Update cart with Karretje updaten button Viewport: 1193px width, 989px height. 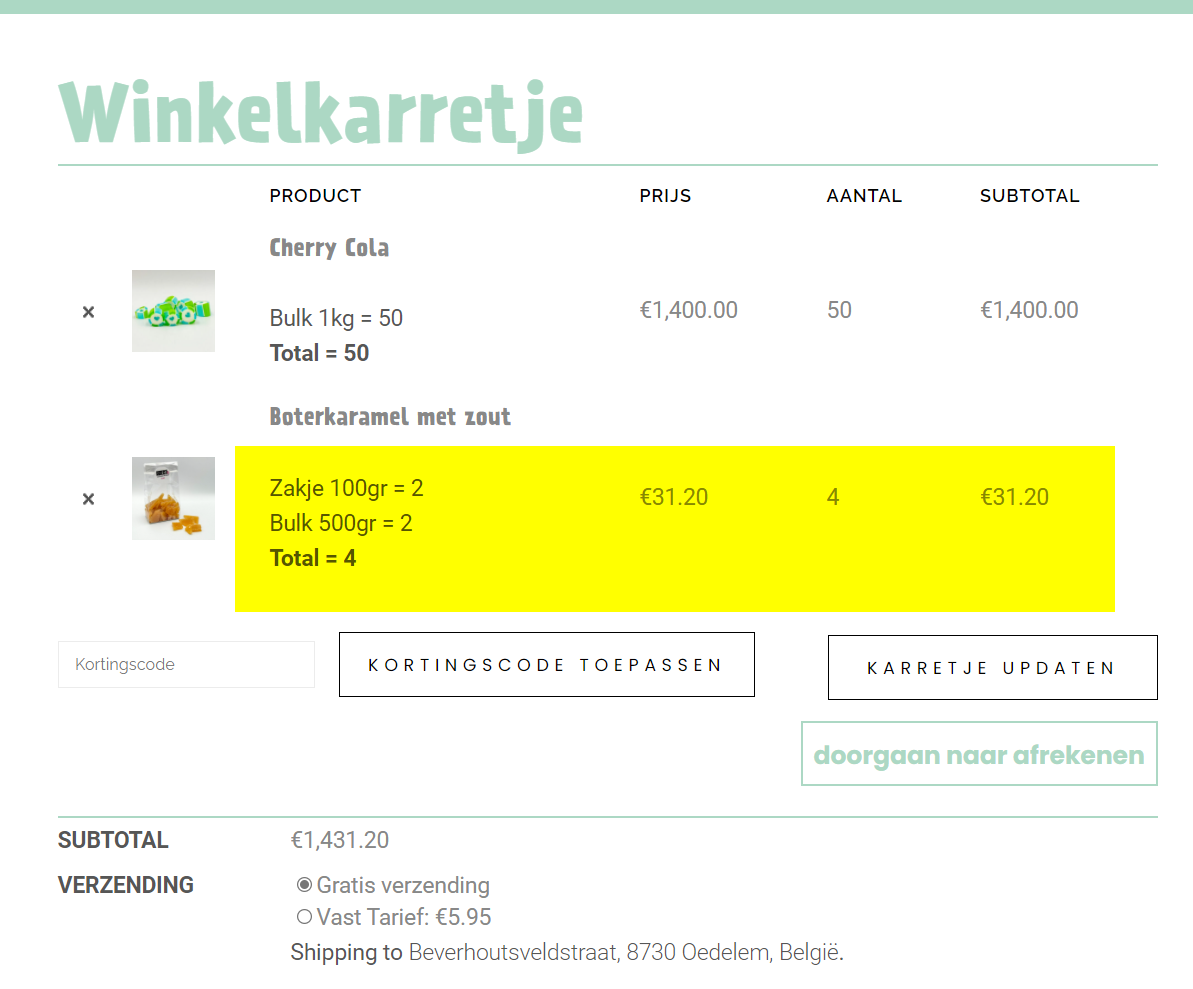(993, 667)
